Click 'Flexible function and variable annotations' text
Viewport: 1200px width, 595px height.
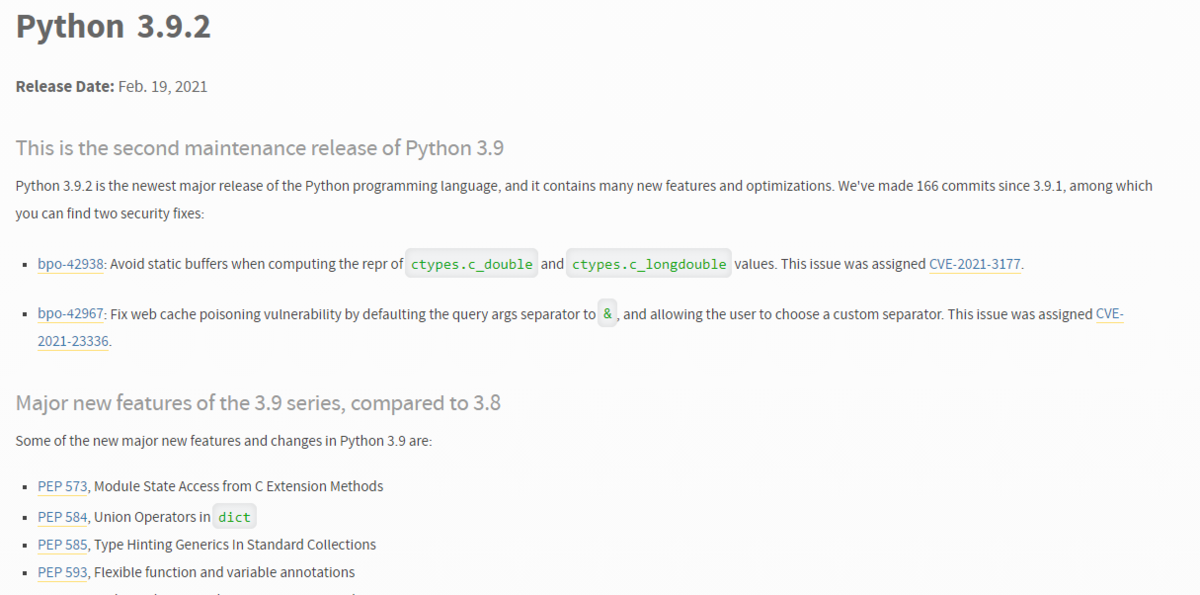click(x=224, y=573)
